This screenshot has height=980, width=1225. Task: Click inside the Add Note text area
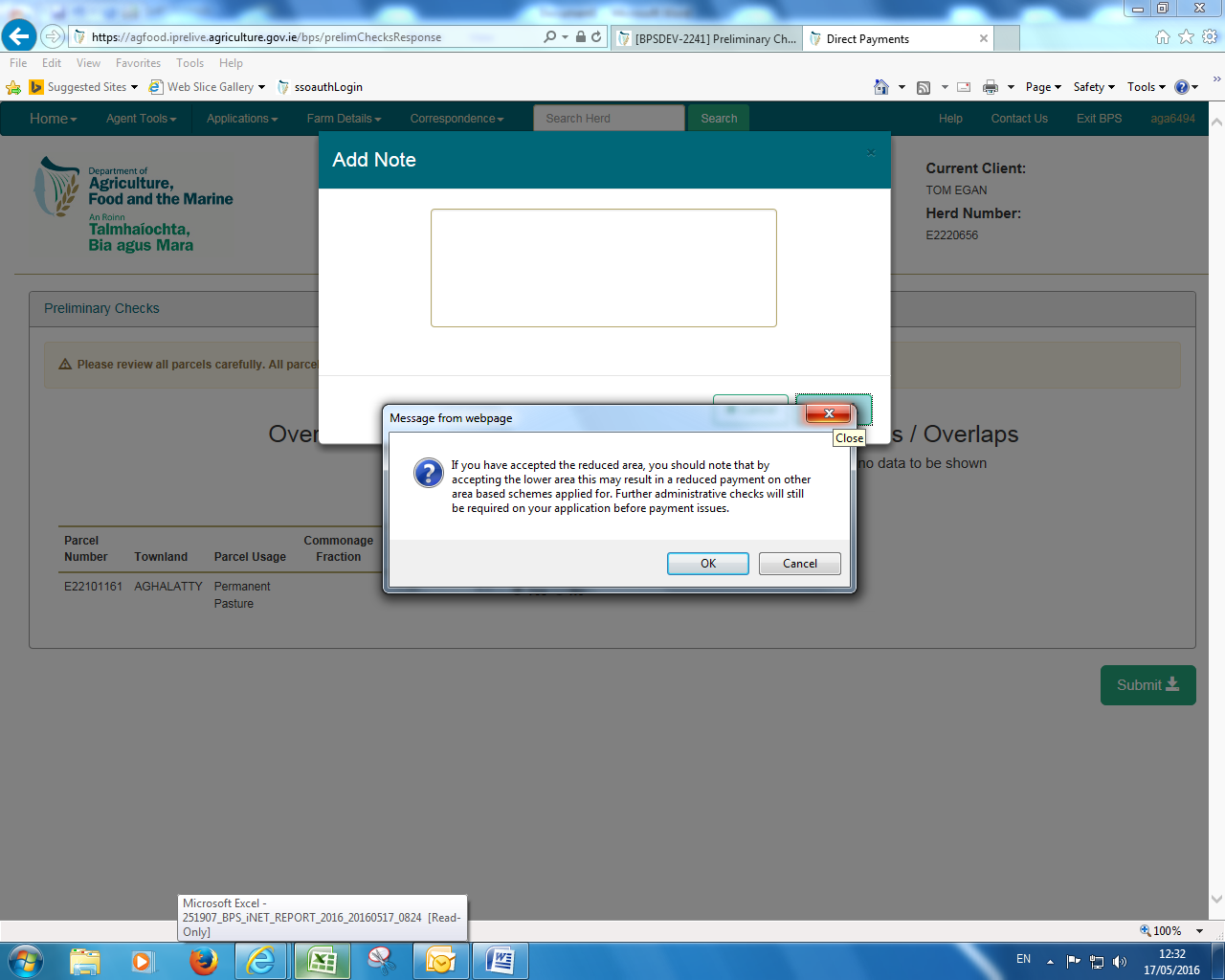tap(603, 268)
